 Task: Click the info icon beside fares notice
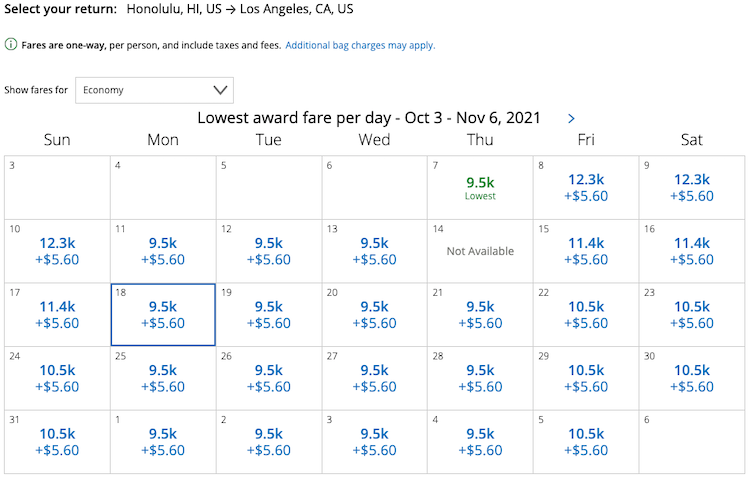pos(11,44)
